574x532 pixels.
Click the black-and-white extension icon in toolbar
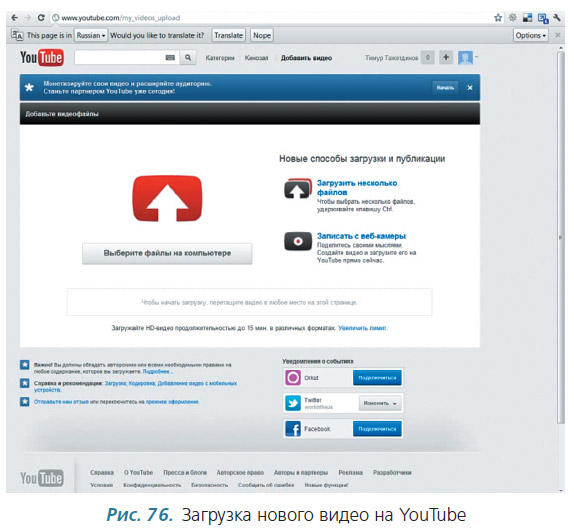click(527, 18)
